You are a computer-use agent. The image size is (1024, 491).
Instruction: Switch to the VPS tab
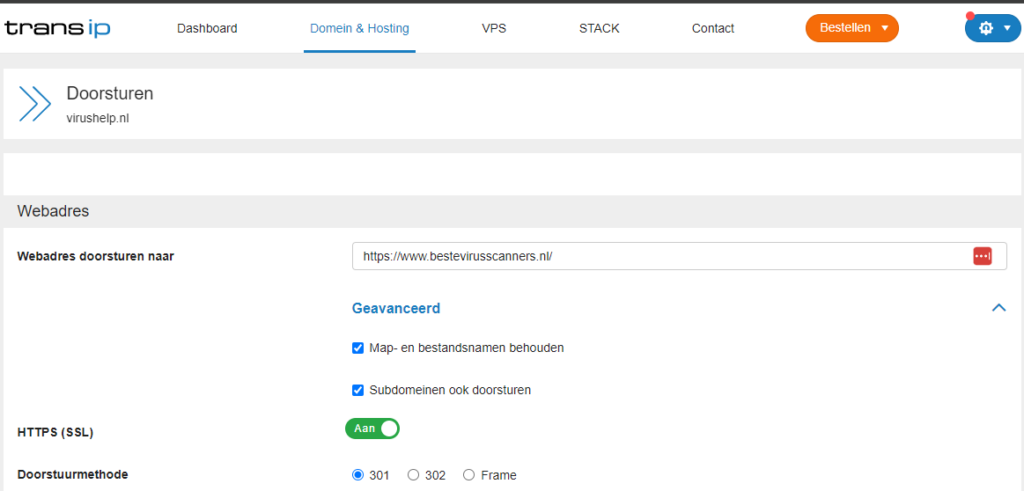pyautogui.click(x=494, y=28)
